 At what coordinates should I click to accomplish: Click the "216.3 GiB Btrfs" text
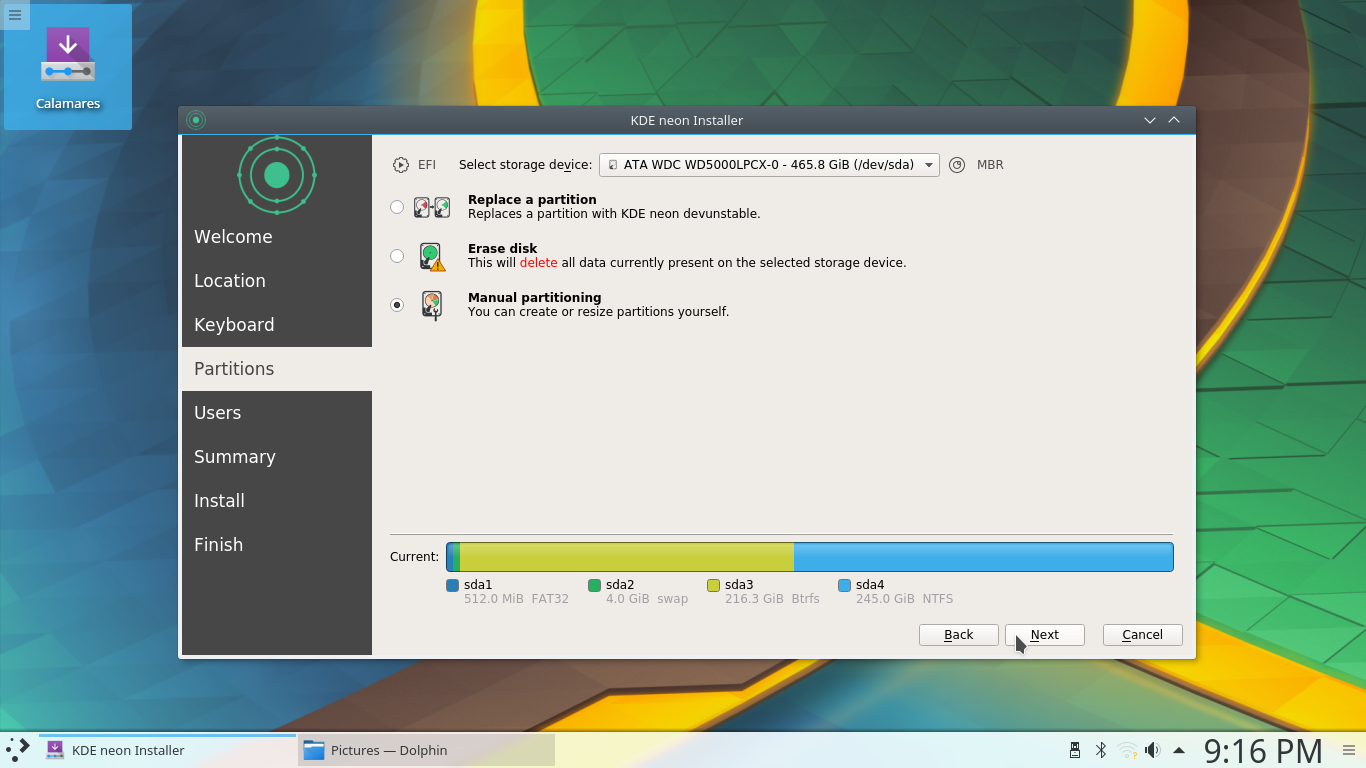pos(772,599)
